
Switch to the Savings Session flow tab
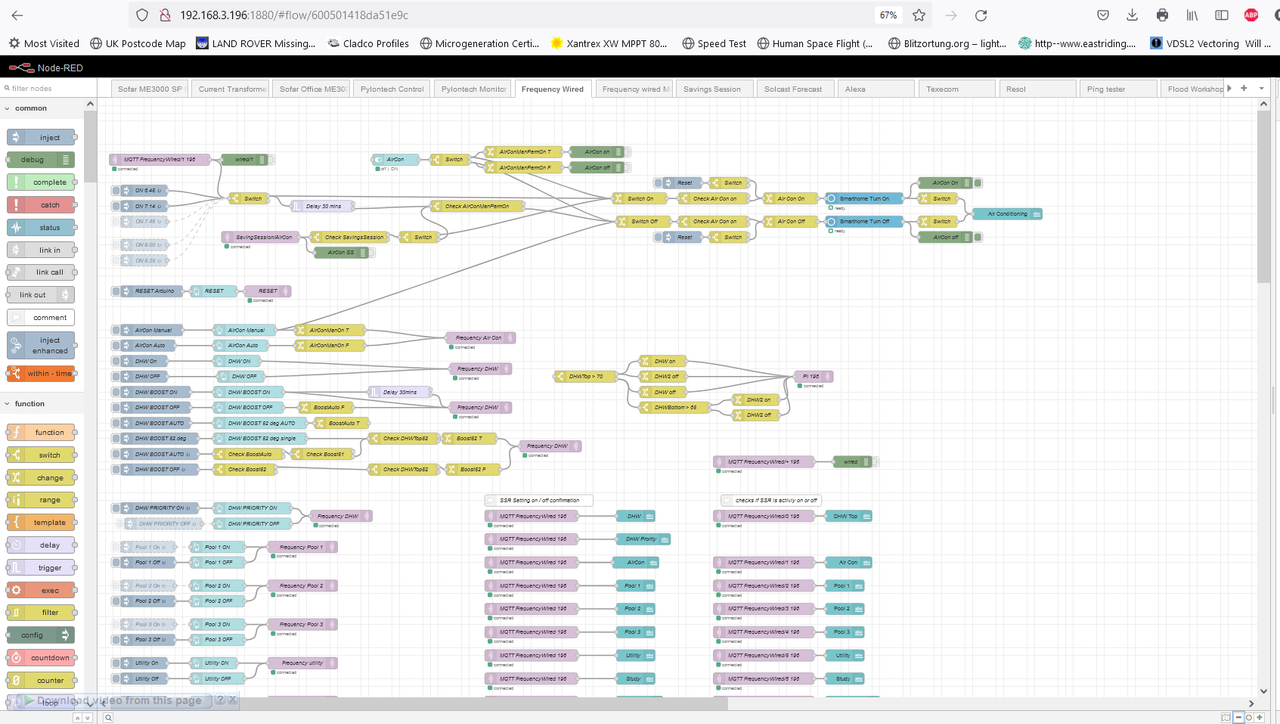click(713, 88)
